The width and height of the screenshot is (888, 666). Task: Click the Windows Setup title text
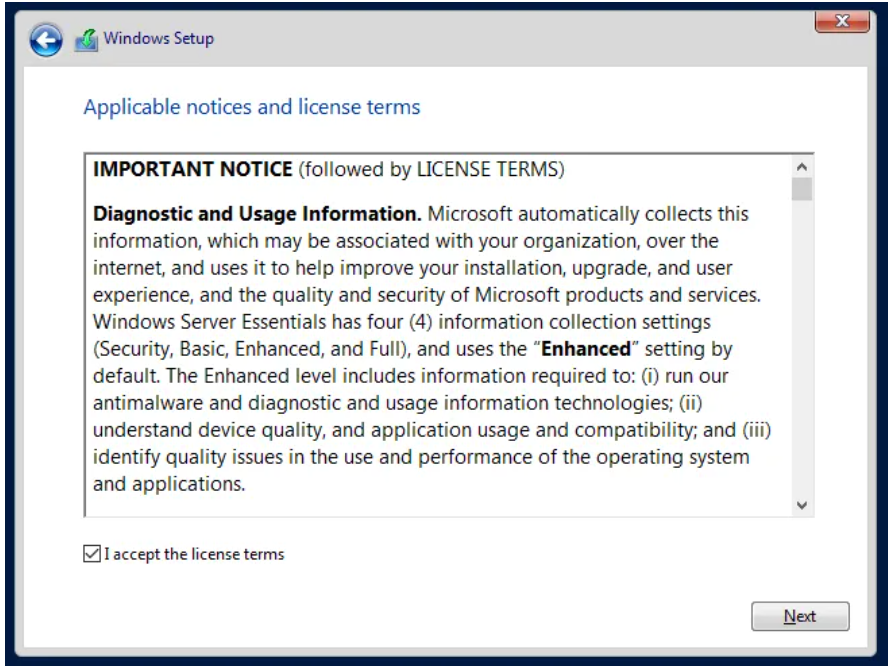point(159,39)
